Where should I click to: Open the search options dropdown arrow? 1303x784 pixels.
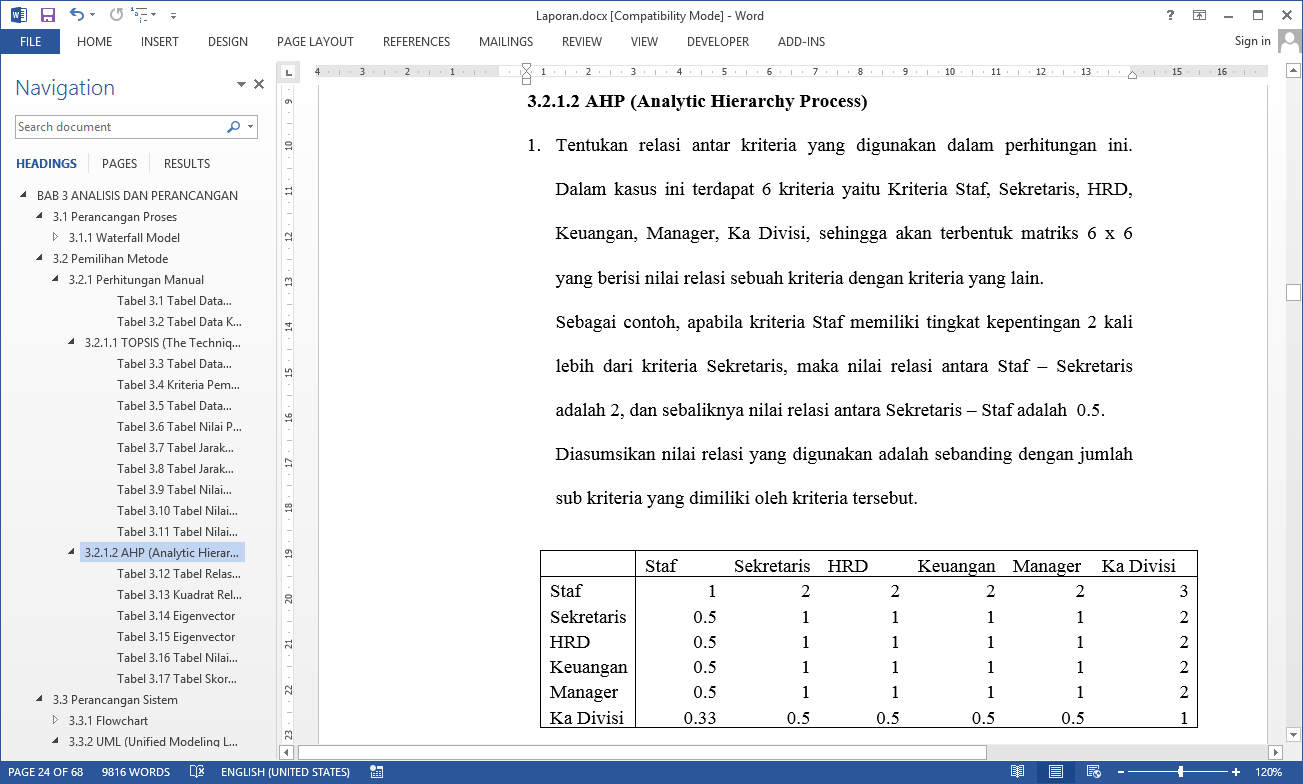click(251, 127)
